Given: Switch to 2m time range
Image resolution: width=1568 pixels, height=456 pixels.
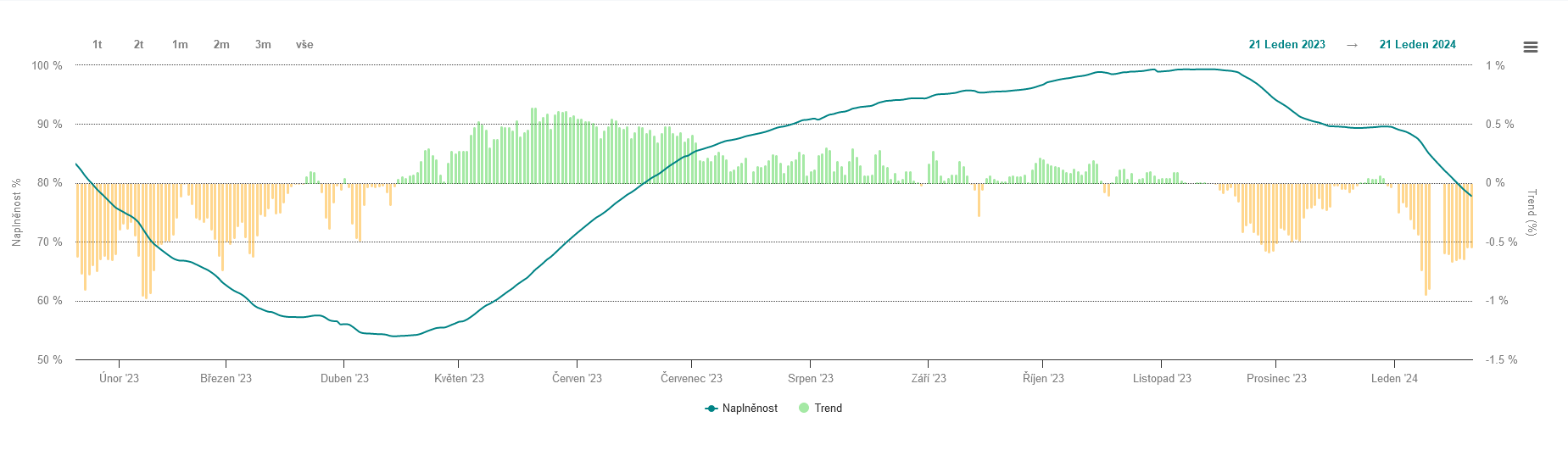Looking at the screenshot, I should 221,45.
